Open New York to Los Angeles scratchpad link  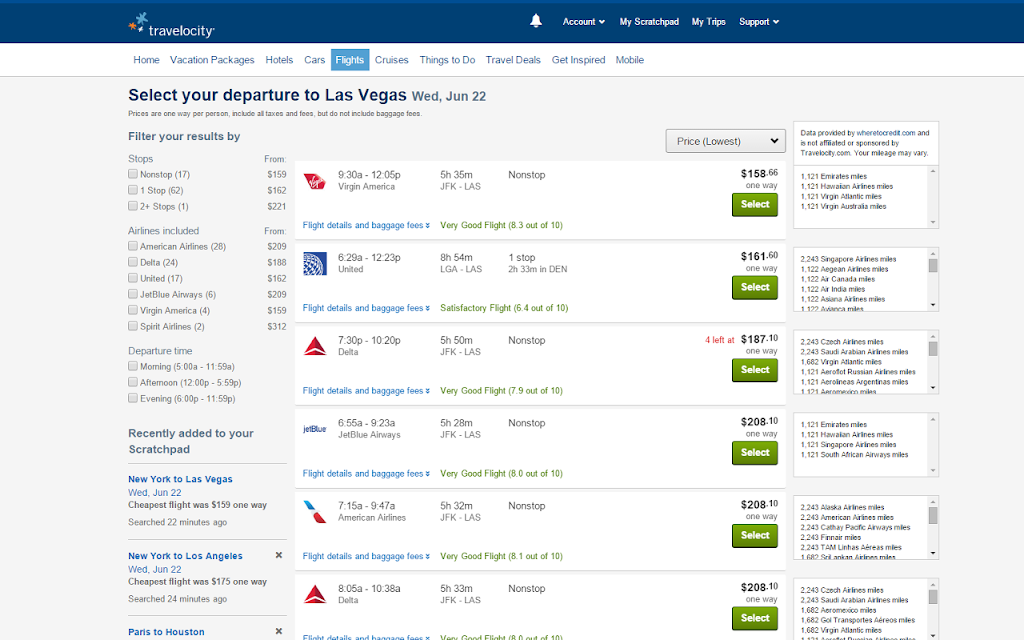click(x=185, y=556)
